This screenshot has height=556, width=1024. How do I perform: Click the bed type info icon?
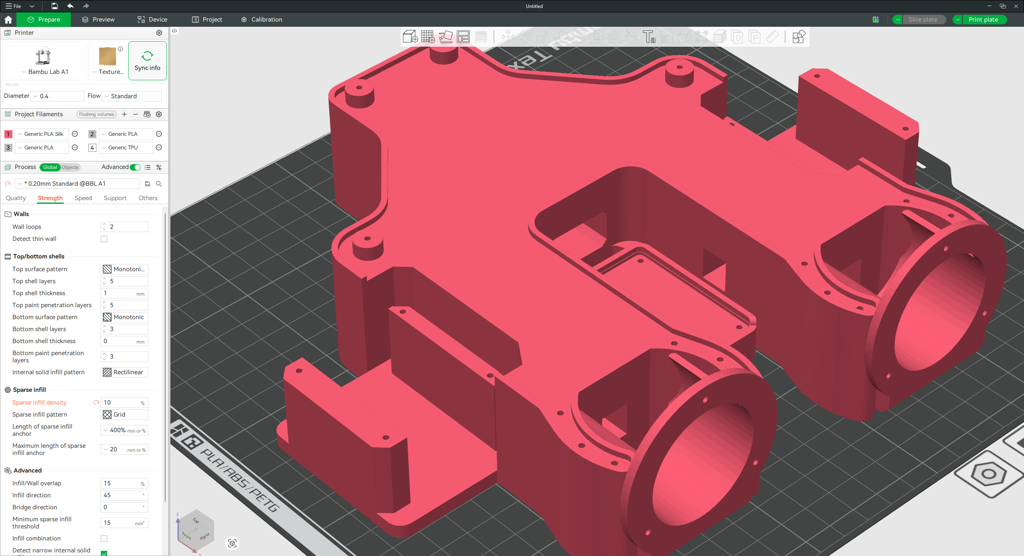point(121,49)
